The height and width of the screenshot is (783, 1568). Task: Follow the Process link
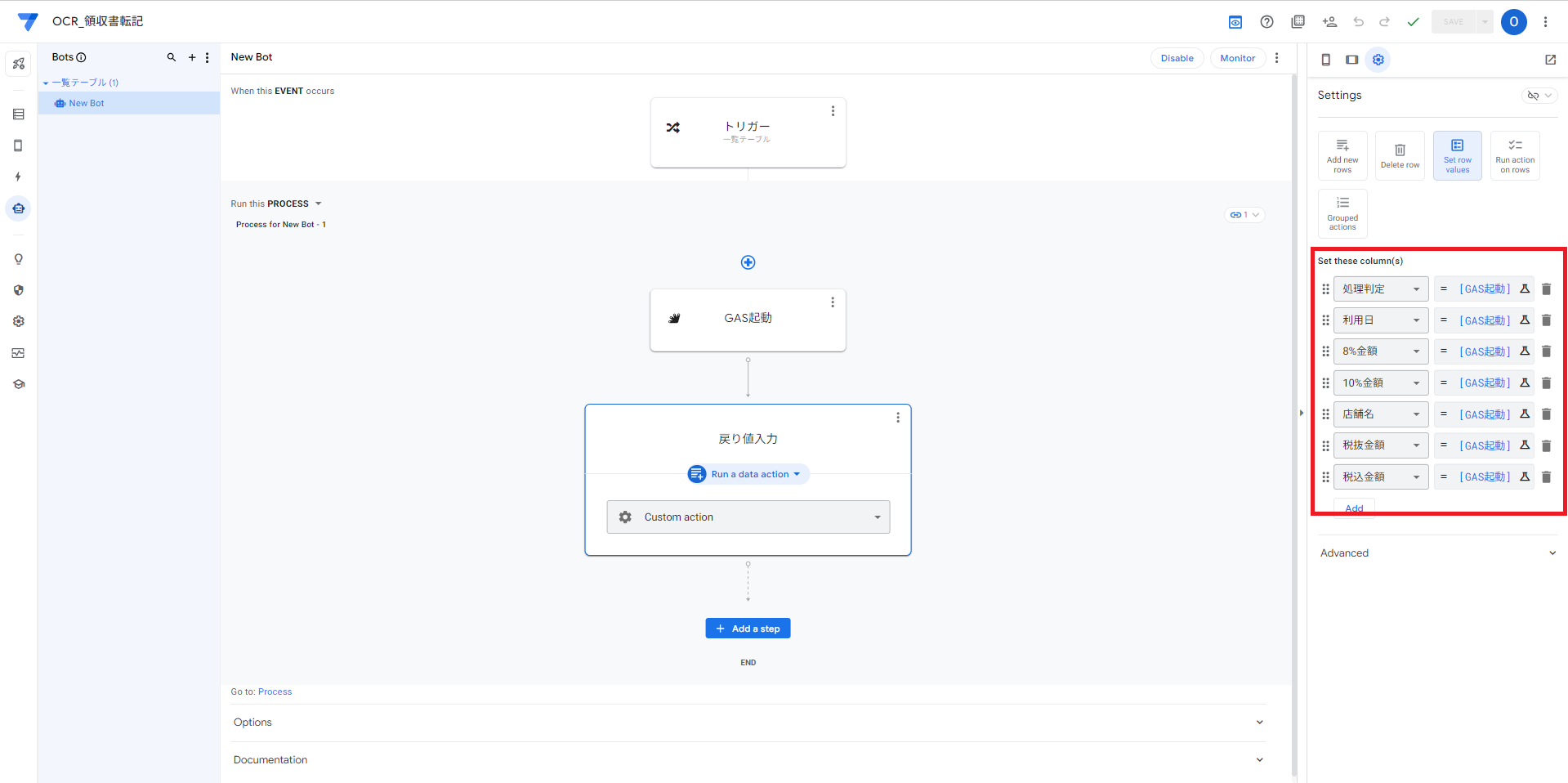(275, 692)
